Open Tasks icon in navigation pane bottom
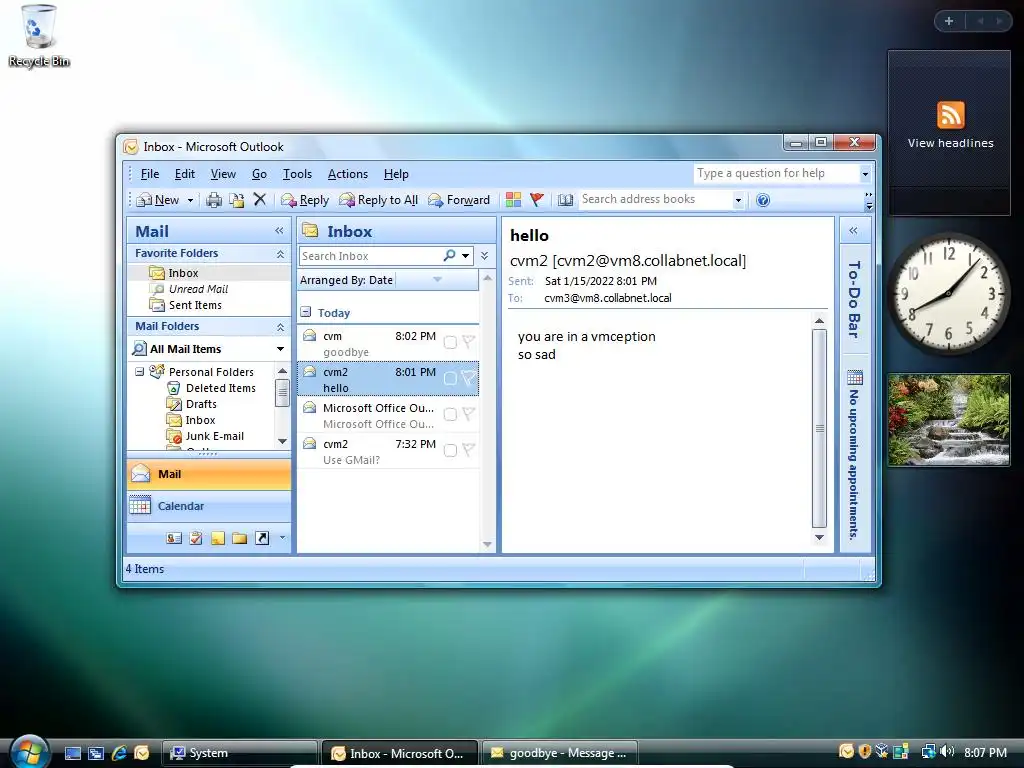1024x768 pixels. pyautogui.click(x=196, y=538)
